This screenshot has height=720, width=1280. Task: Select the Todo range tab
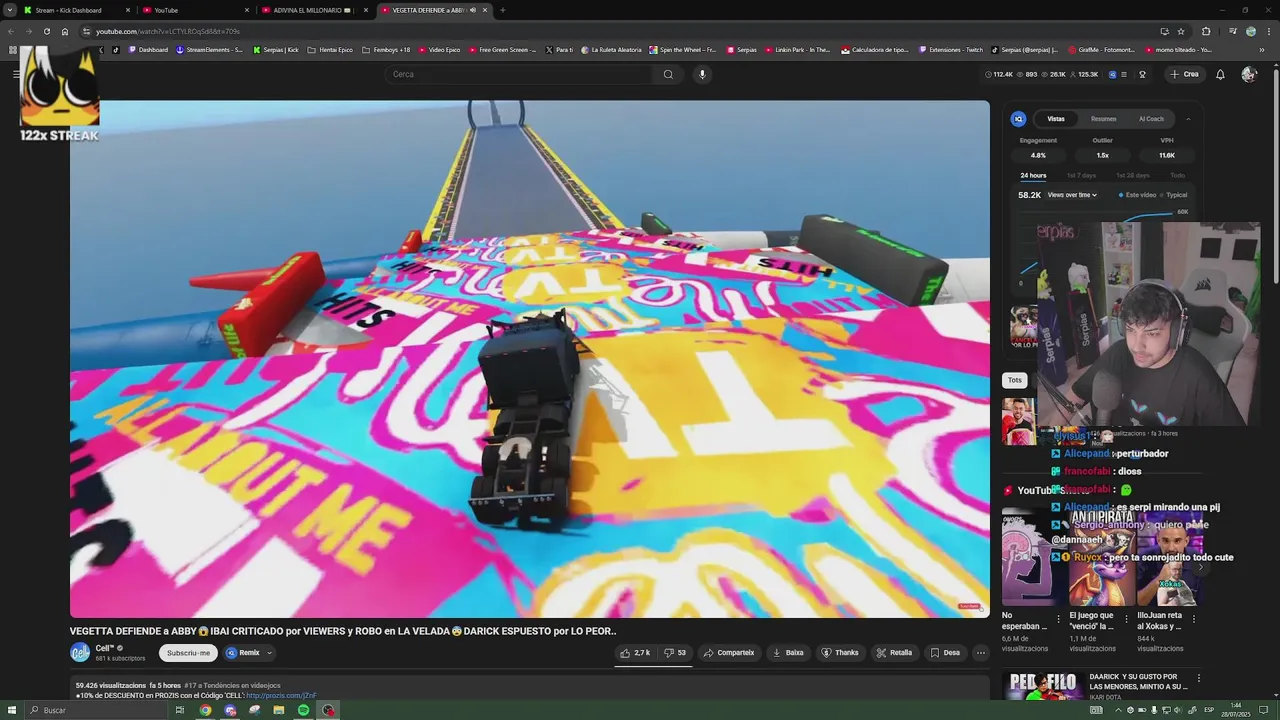point(1178,176)
